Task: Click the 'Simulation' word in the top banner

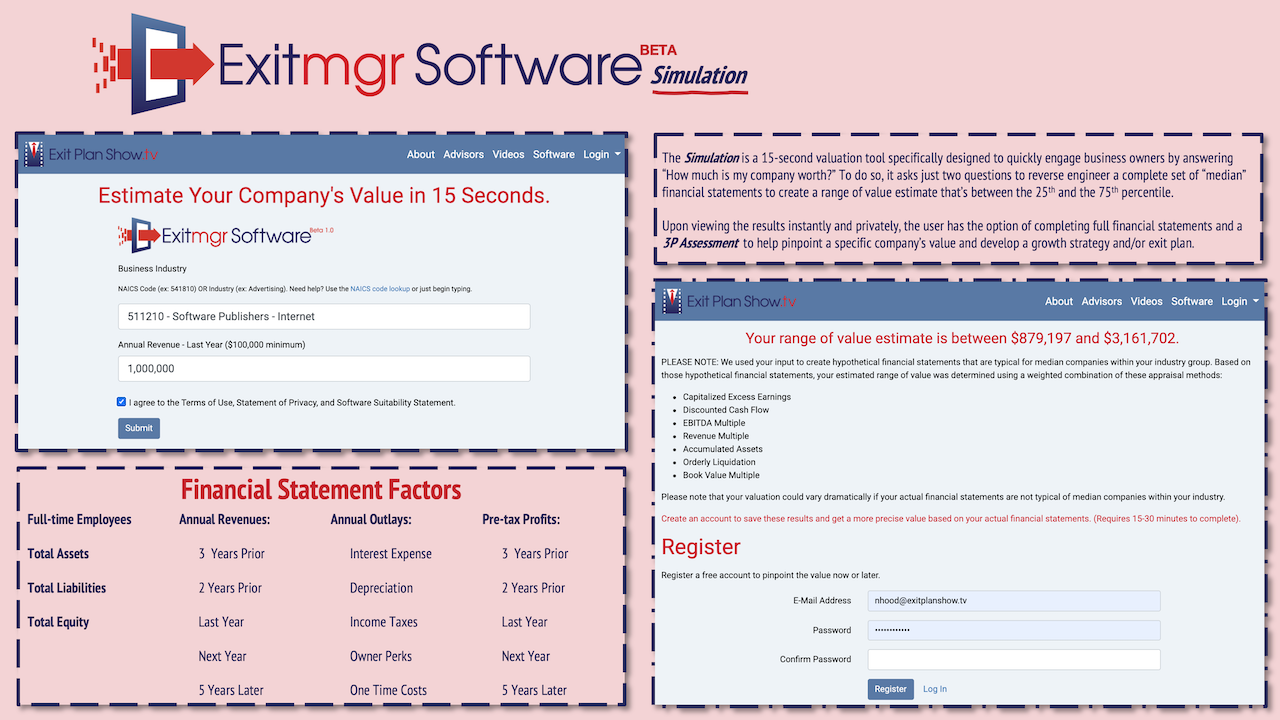Action: [700, 76]
